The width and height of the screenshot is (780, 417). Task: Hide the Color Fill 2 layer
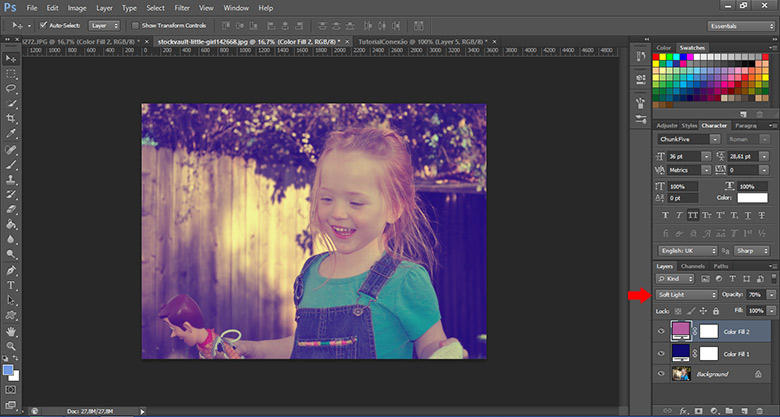pos(661,331)
